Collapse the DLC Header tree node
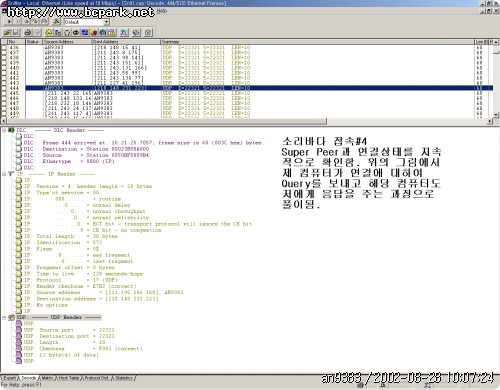Viewport: 500px width, 390px height. point(4,130)
